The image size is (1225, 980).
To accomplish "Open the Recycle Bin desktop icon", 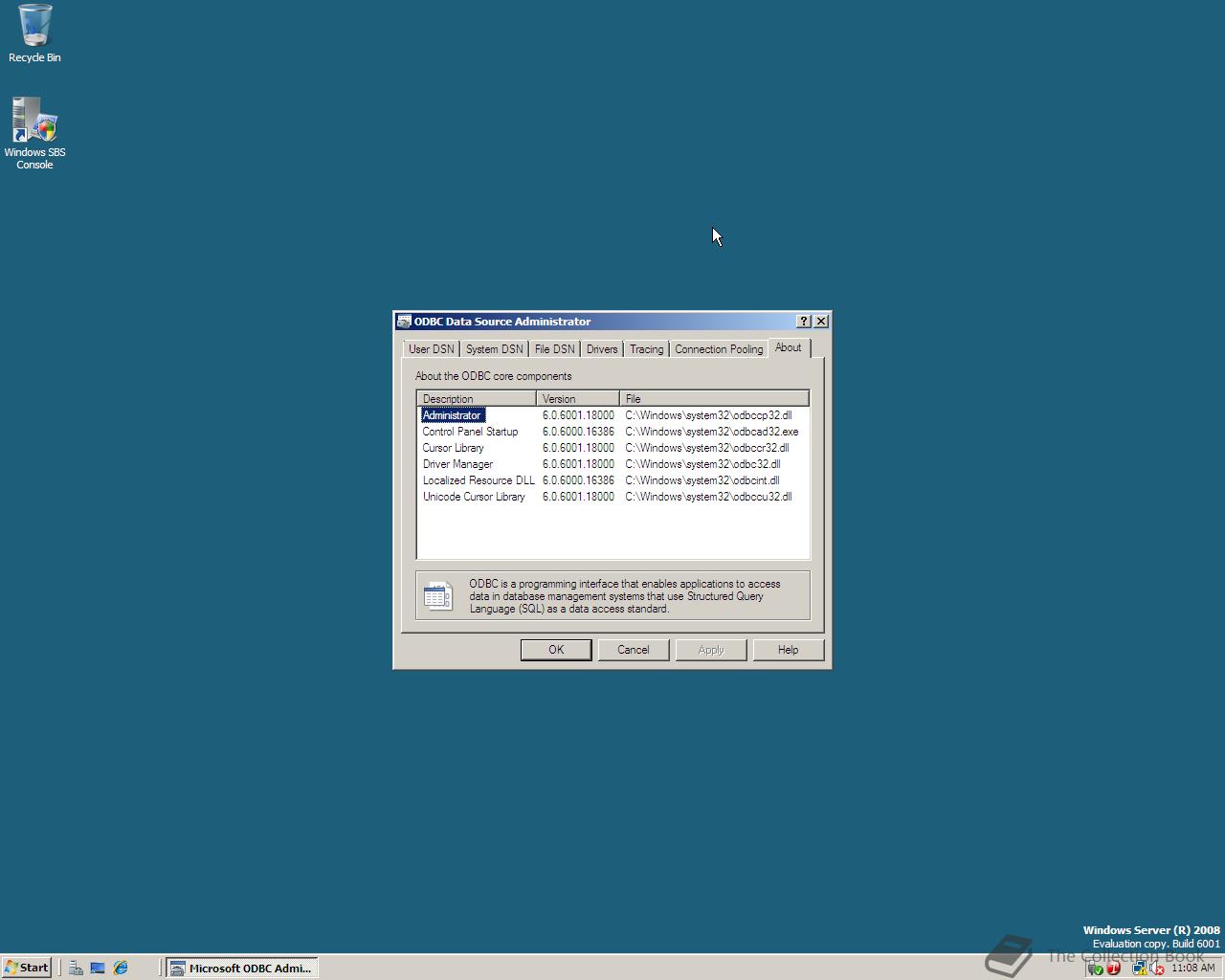I will click(34, 33).
